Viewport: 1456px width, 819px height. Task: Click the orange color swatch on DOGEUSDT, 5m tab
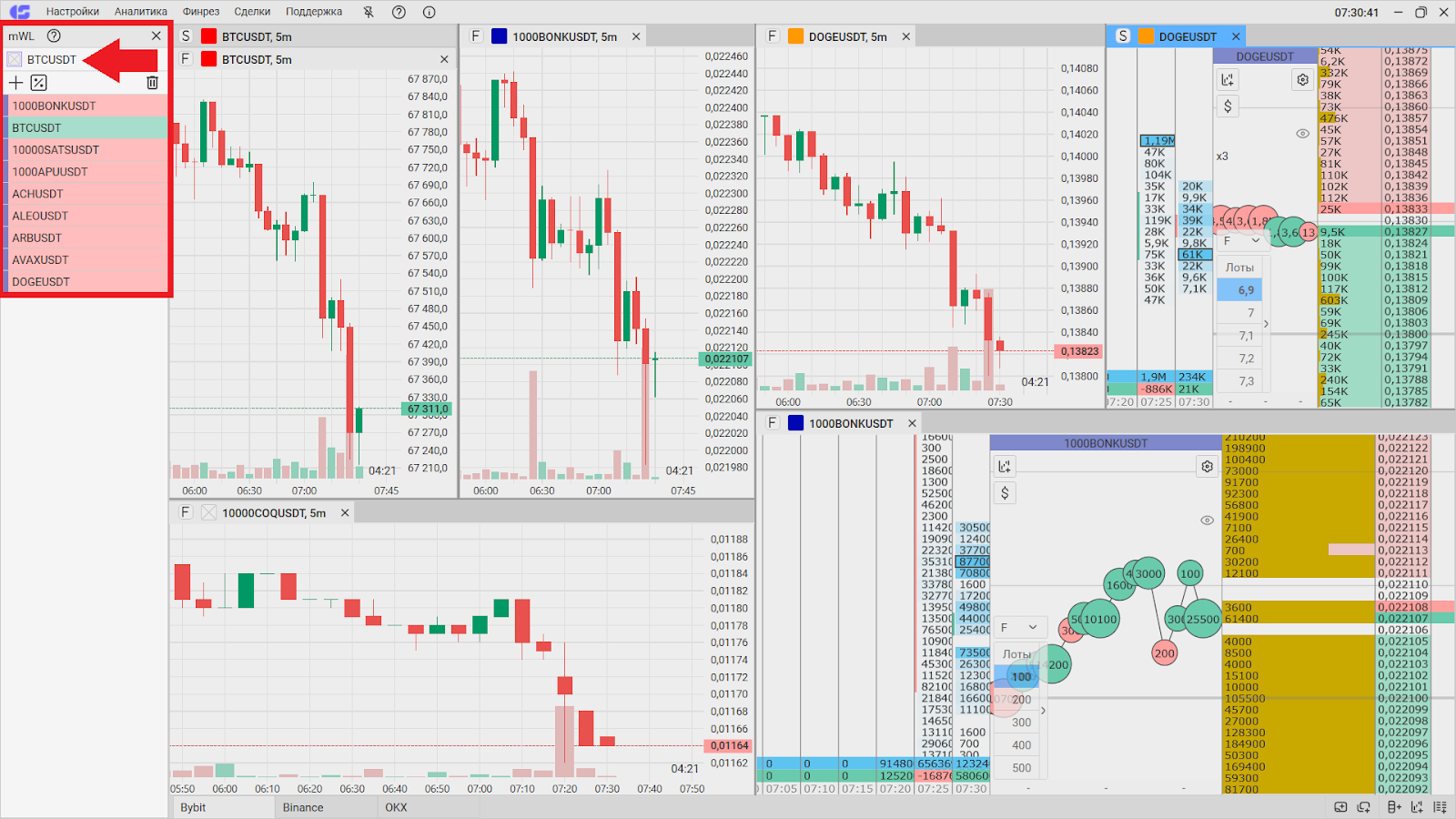pos(795,36)
